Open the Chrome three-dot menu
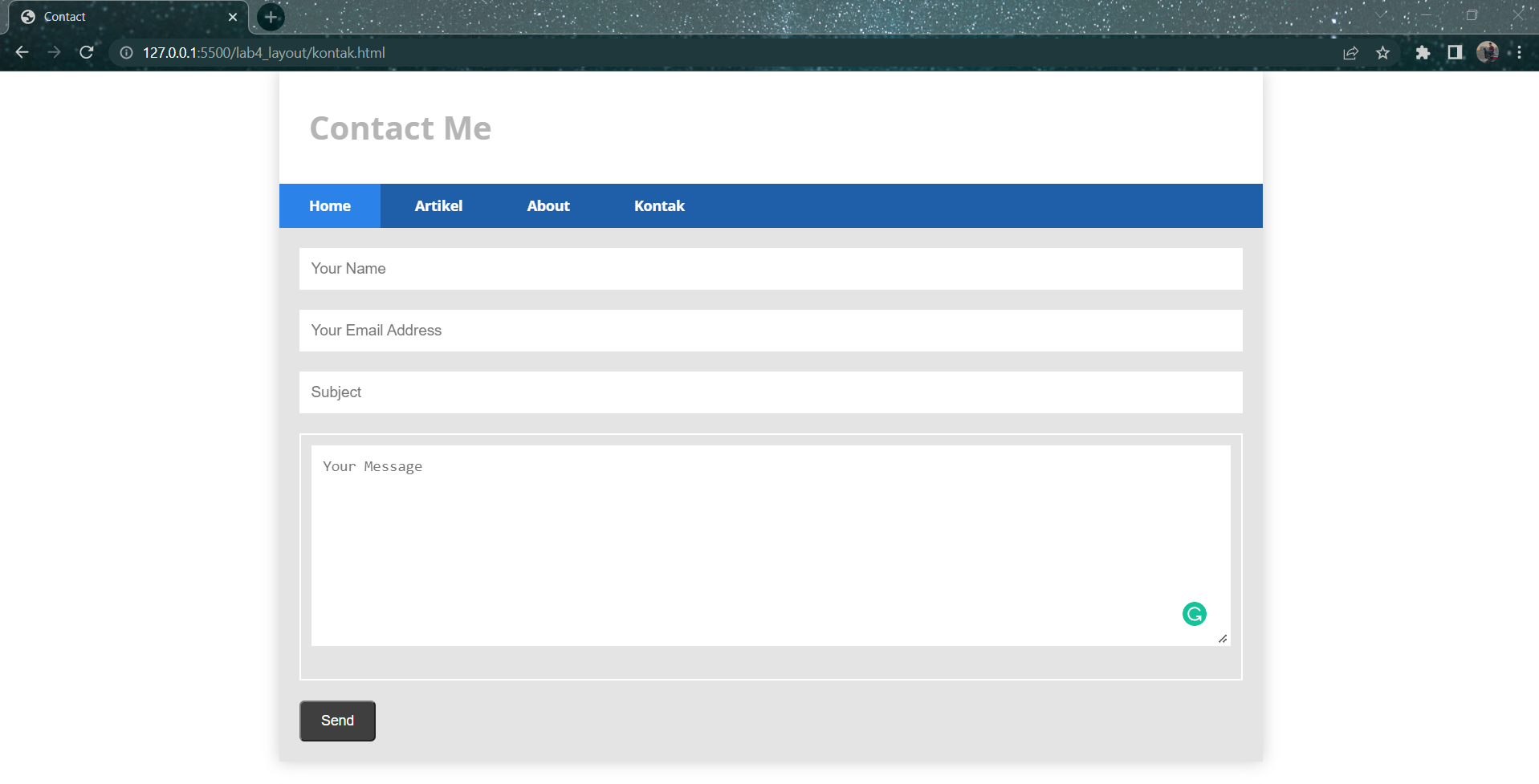 point(1521,52)
